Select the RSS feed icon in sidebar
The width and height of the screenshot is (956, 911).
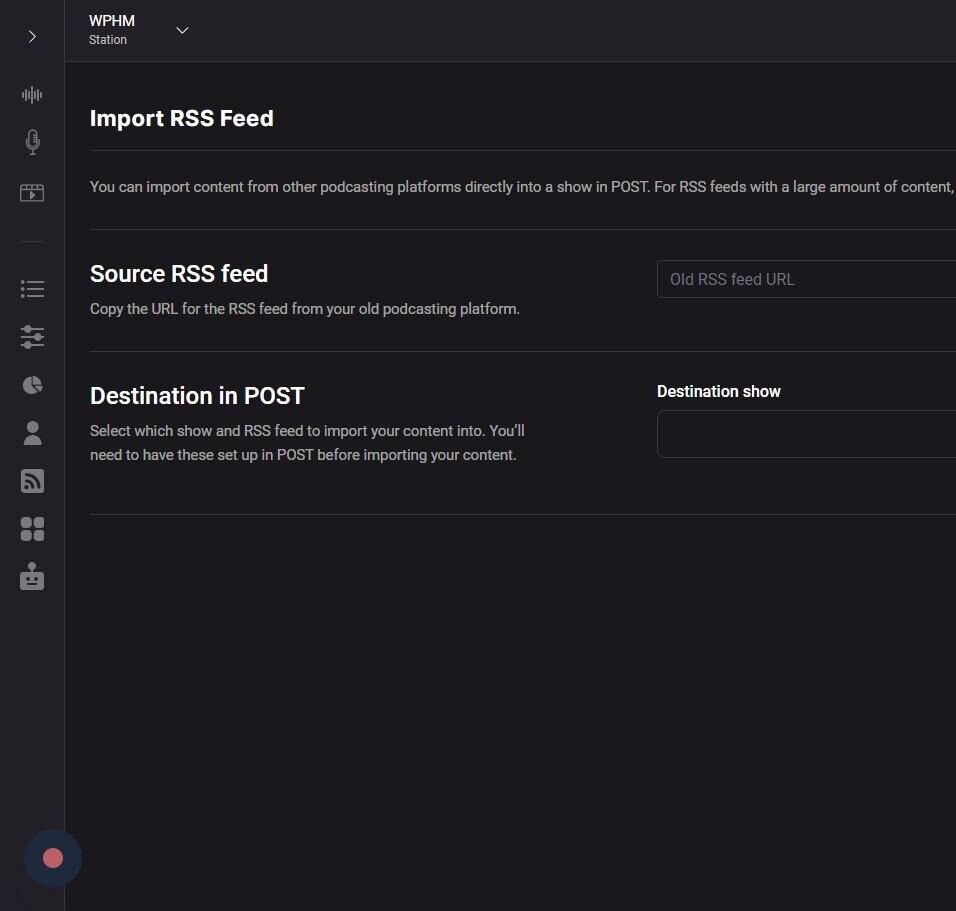pos(32,481)
